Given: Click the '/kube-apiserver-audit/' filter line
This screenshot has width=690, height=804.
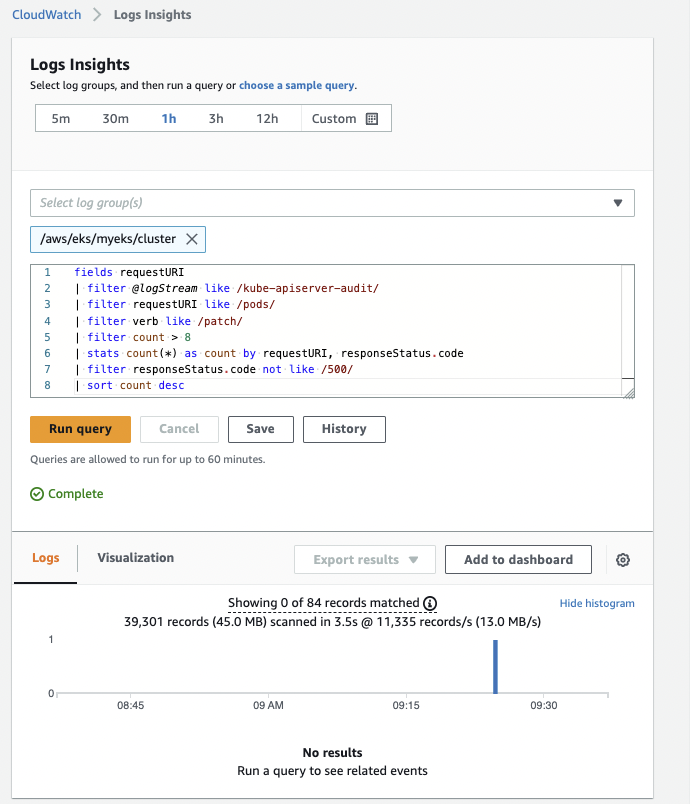Looking at the screenshot, I should 227,289.
